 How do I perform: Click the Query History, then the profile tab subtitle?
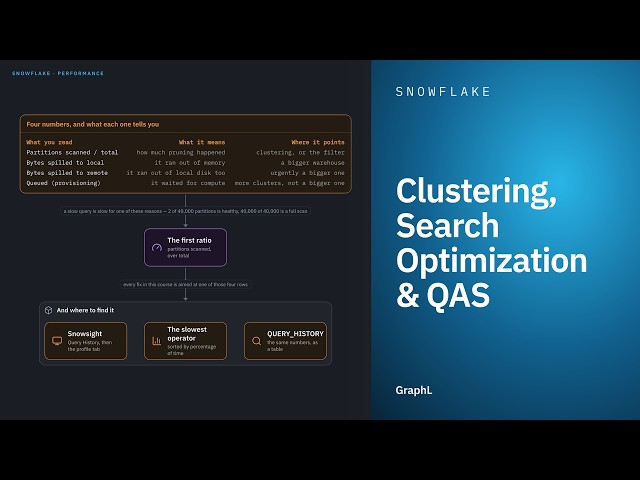pos(90,346)
